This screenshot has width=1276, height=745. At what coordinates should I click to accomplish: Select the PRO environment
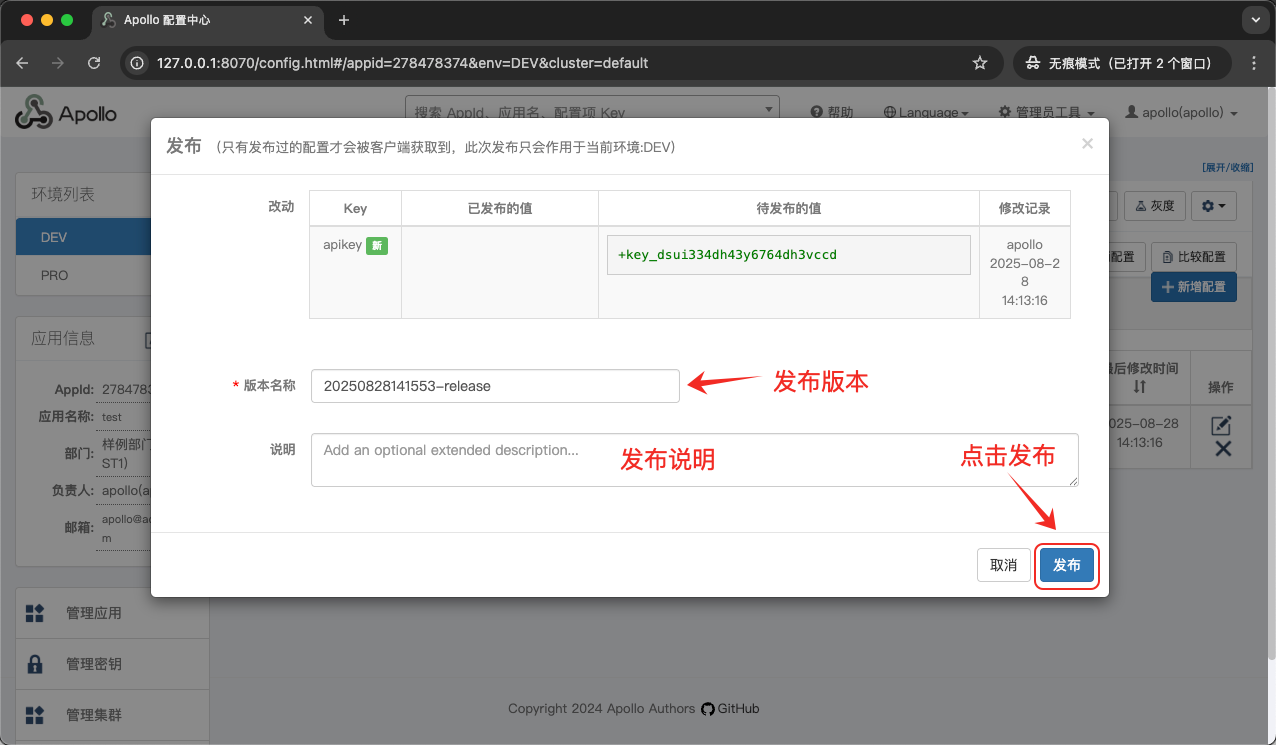56,275
